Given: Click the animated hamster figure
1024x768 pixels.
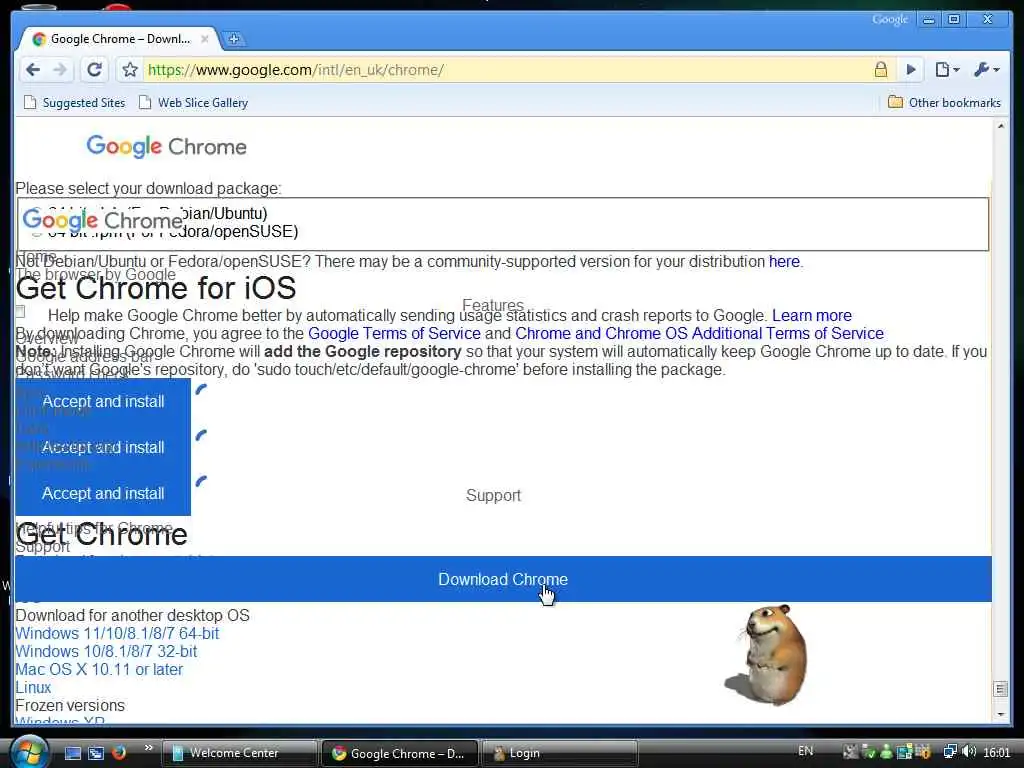Looking at the screenshot, I should (768, 654).
